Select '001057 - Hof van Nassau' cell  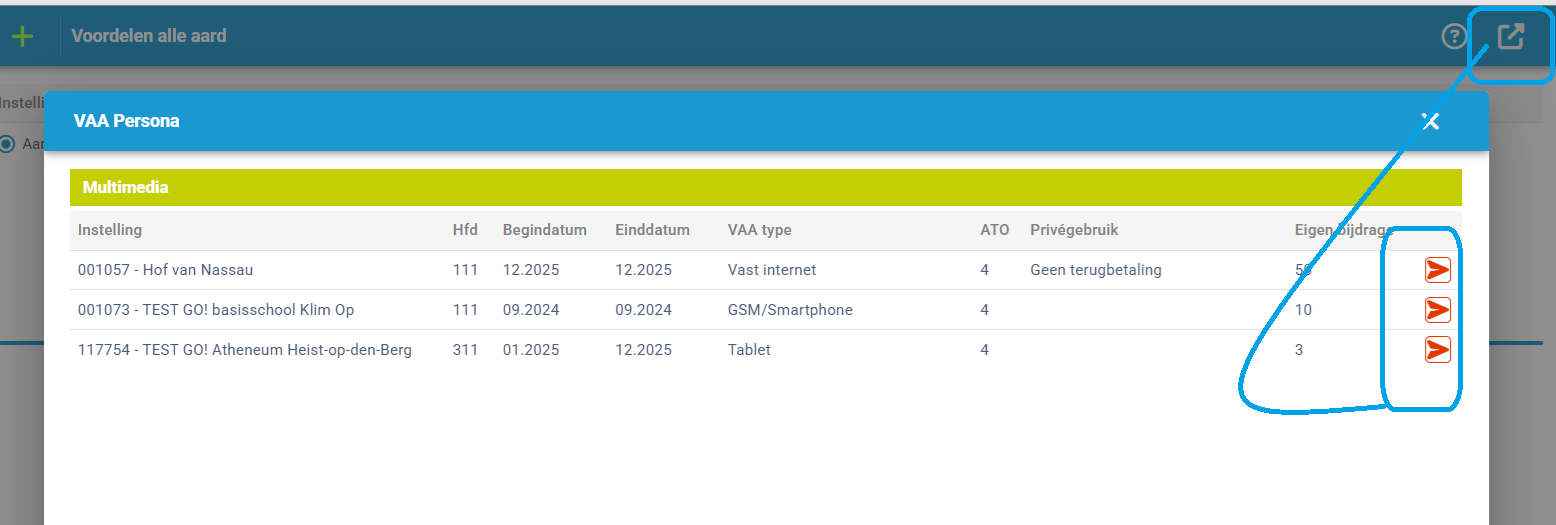[x=165, y=270]
